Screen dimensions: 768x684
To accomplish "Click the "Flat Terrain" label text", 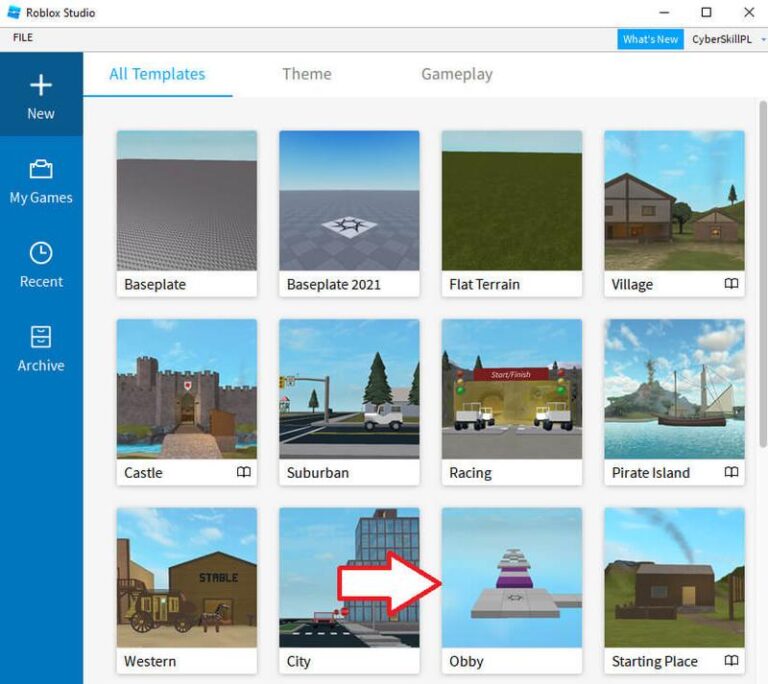I will (484, 284).
